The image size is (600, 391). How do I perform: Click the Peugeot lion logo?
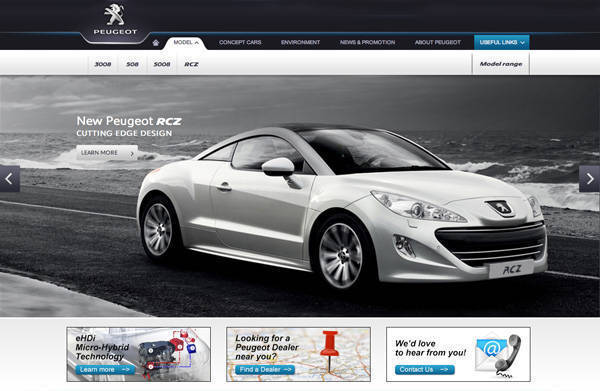[115, 19]
